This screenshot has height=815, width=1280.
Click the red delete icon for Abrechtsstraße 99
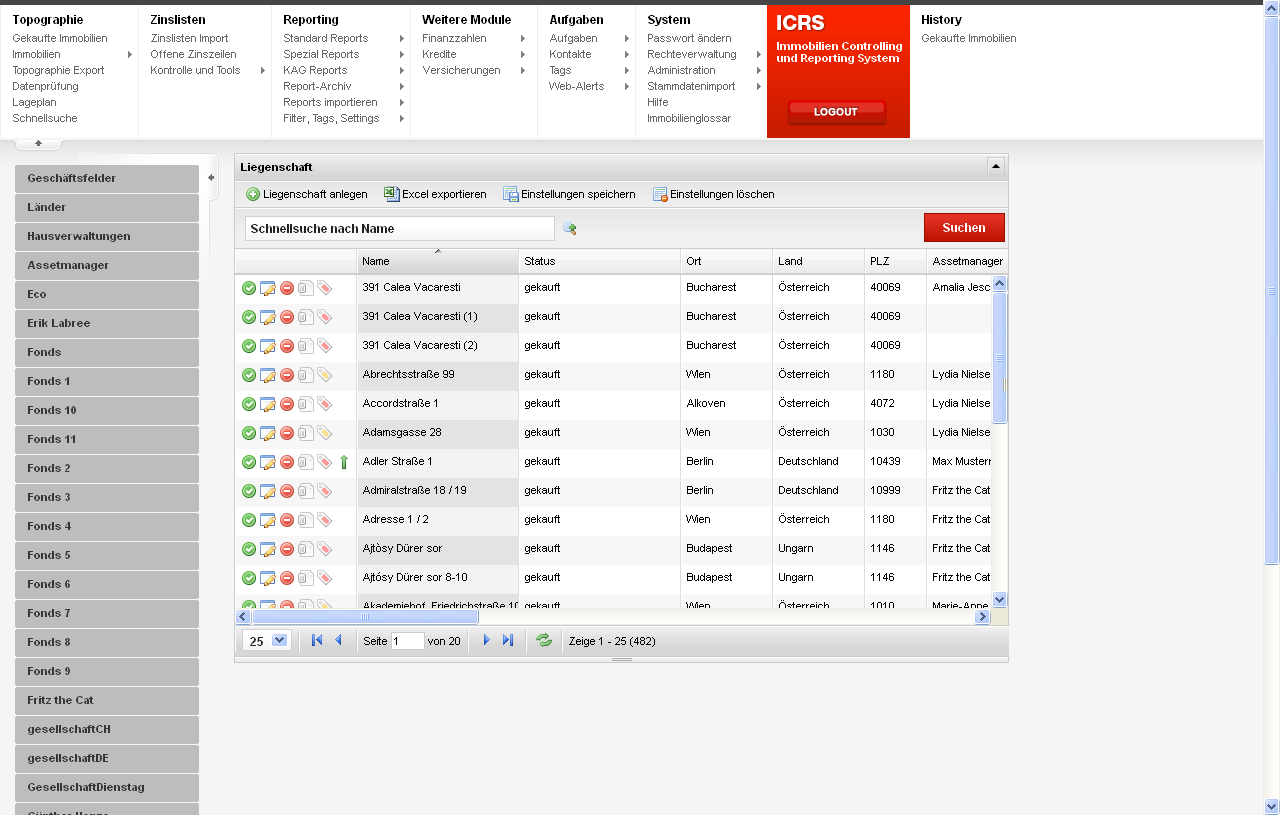(287, 375)
